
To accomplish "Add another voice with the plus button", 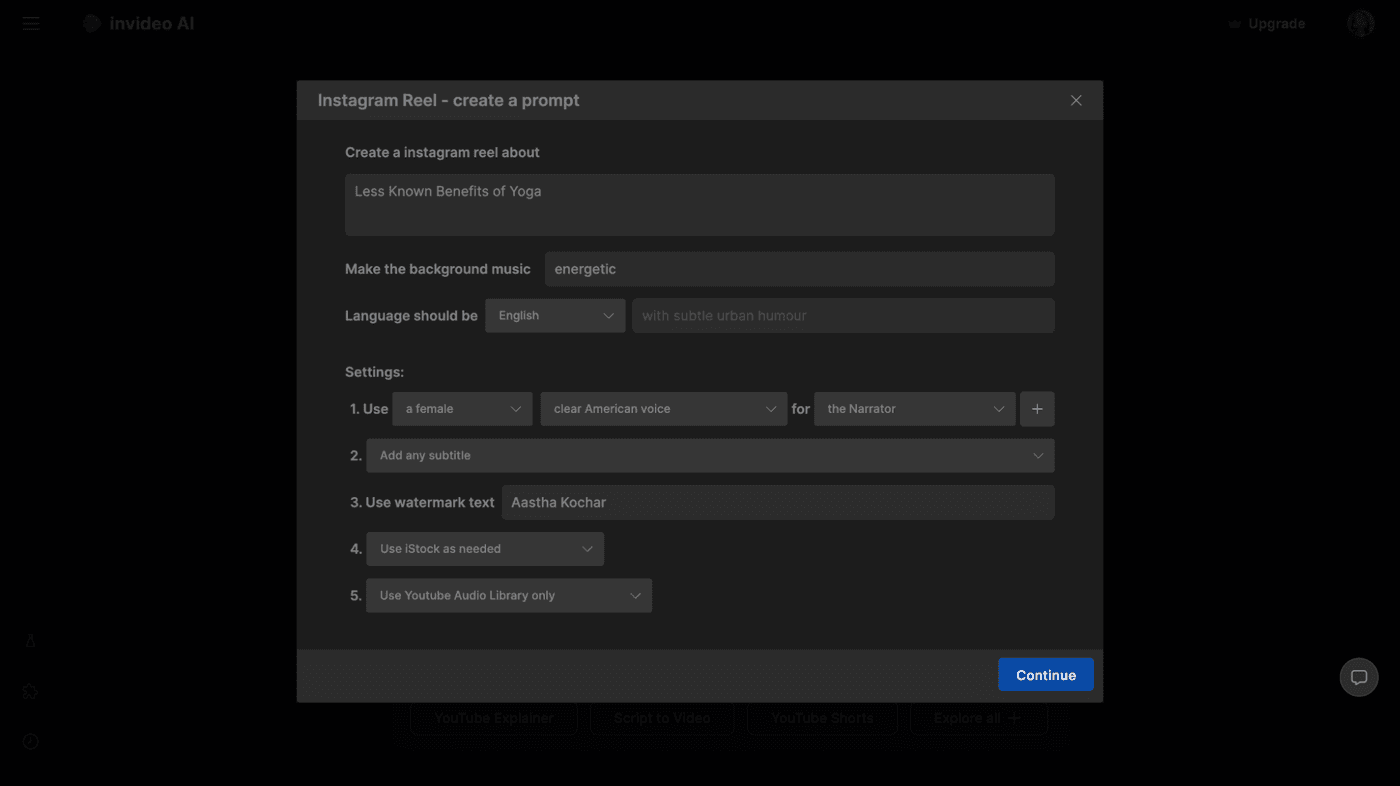I will point(1037,409).
